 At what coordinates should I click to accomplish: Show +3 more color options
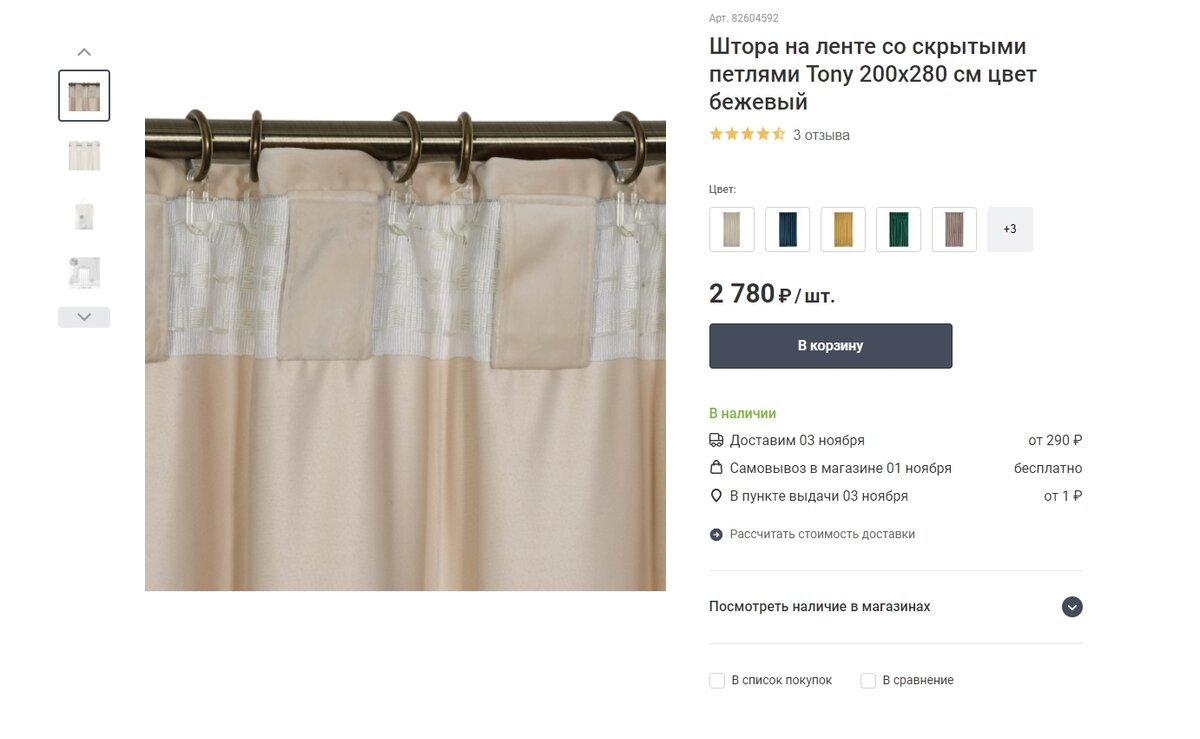[x=1010, y=229]
